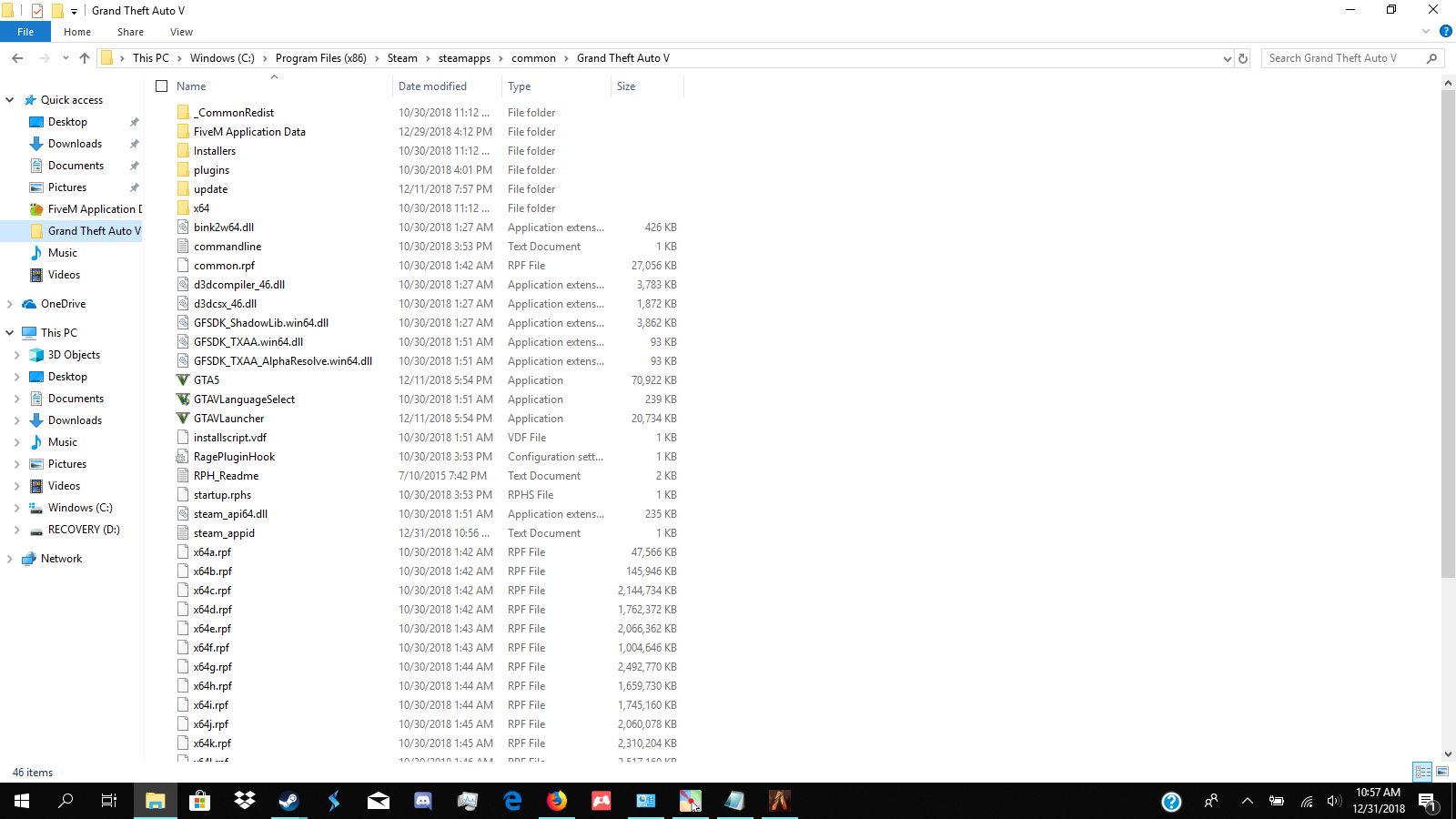The height and width of the screenshot is (819, 1456).
Task: Switch to details view layout icon
Action: (x=1423, y=772)
